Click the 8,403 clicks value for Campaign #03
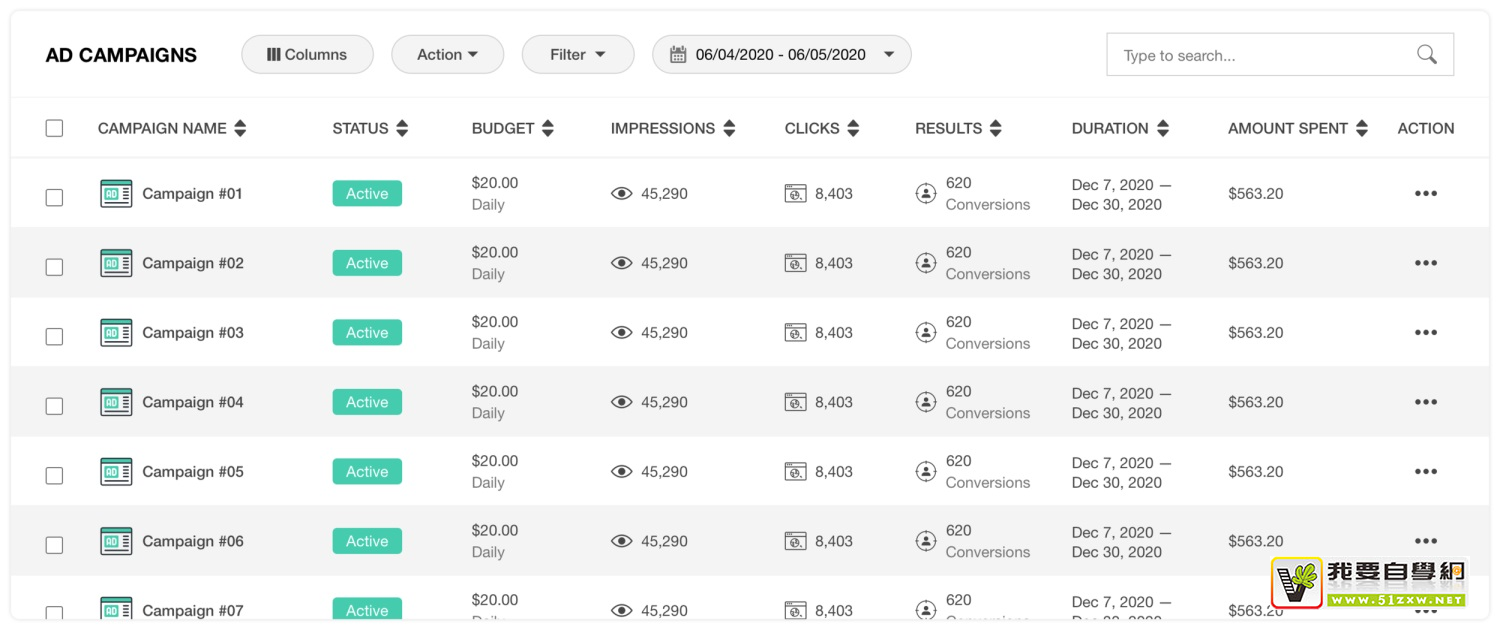The height and width of the screenshot is (630, 1500). click(834, 333)
